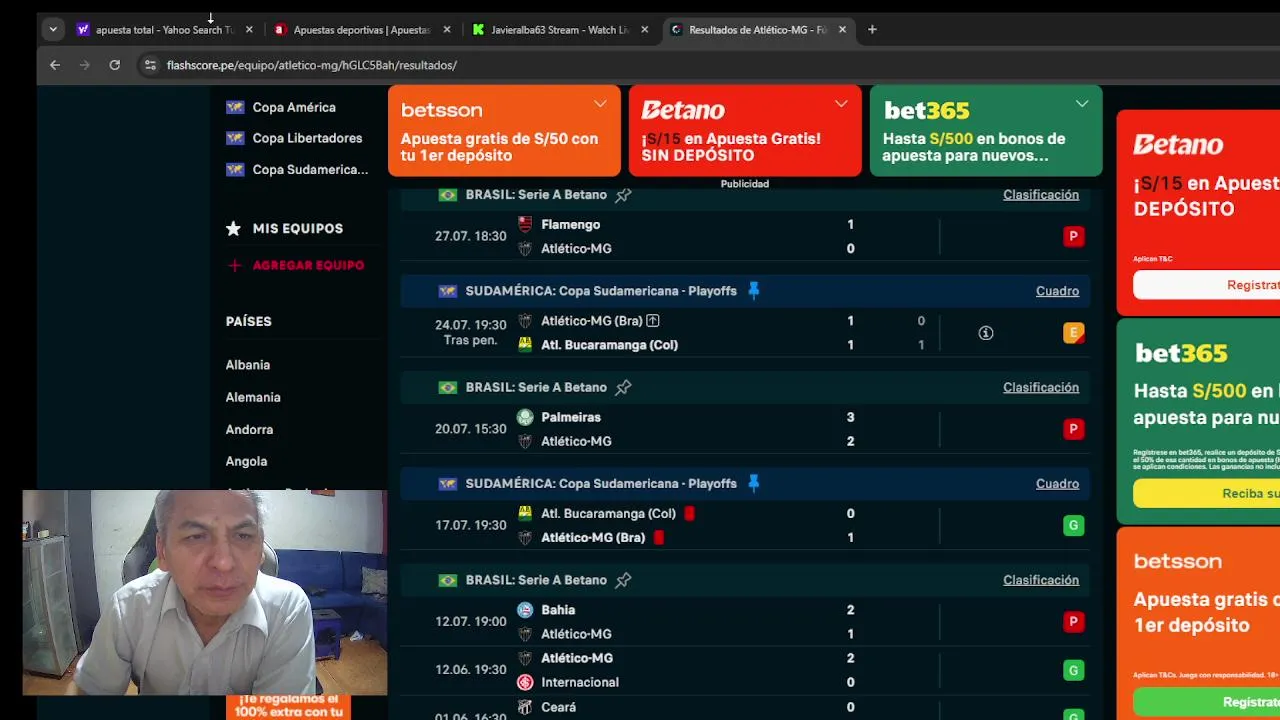Screen dimensions: 1280x720
Task: Unpin the Copa Sudamericana league above 24.07 match
Action: coord(753,291)
